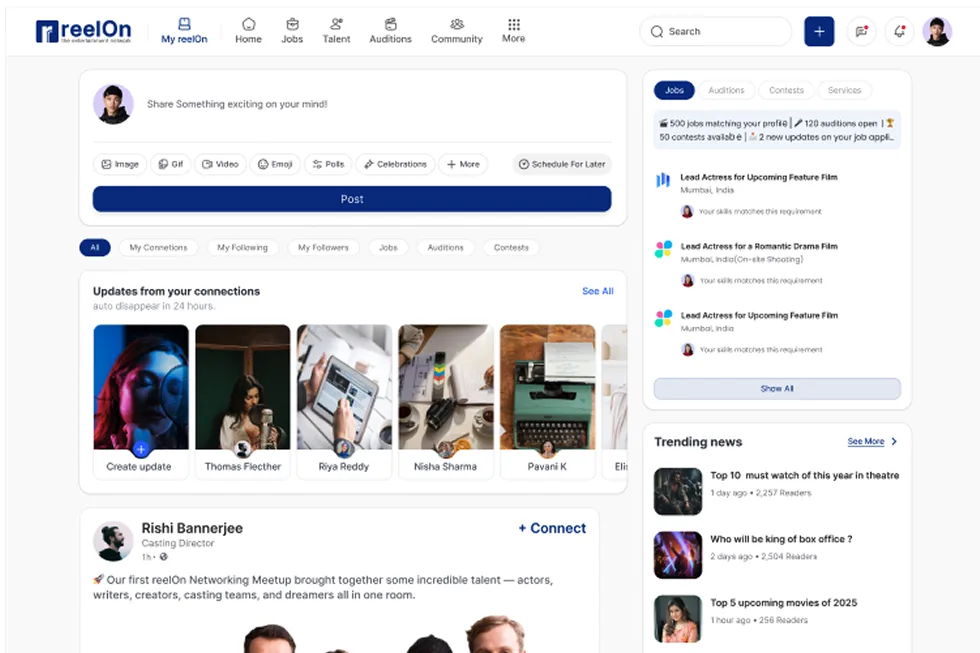The image size is (980, 653).
Task: Open the Community navigation icon
Action: click(x=456, y=25)
